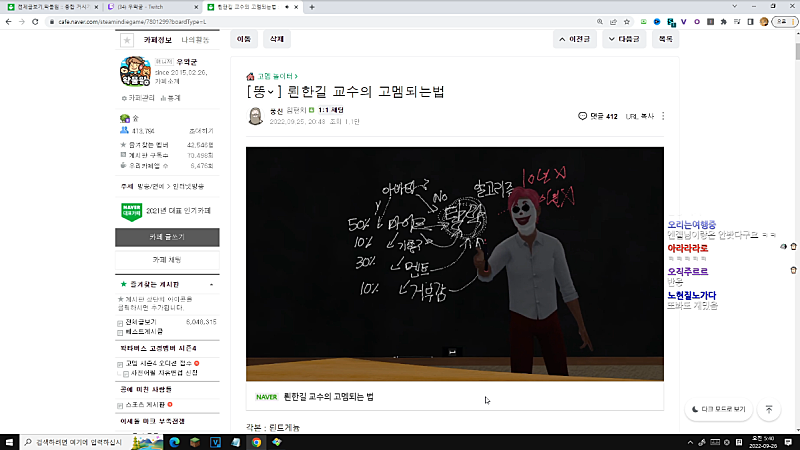Click the purple V extension icon
800x450 pixels.
tap(684, 22)
